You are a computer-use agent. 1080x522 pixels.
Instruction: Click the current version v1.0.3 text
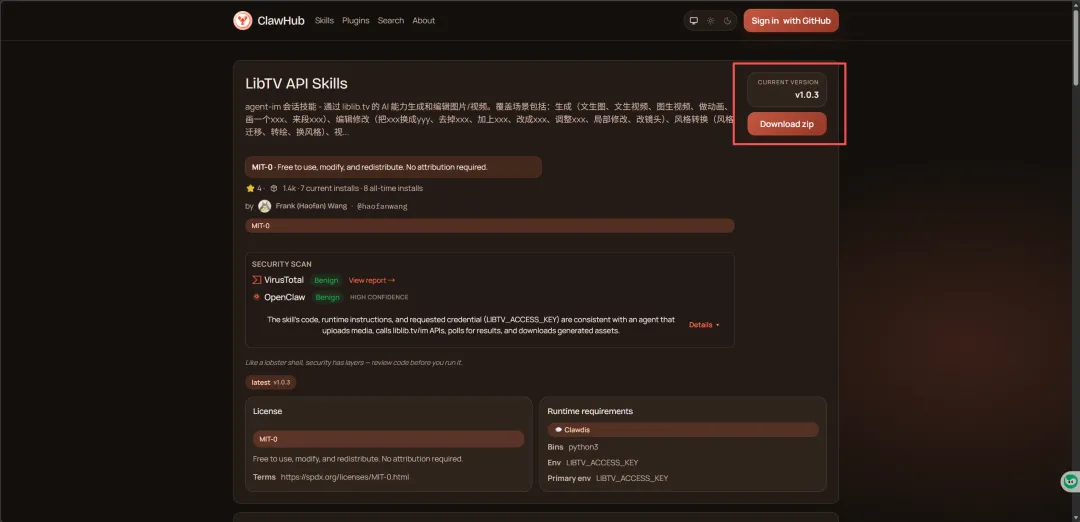pyautogui.click(x=807, y=95)
